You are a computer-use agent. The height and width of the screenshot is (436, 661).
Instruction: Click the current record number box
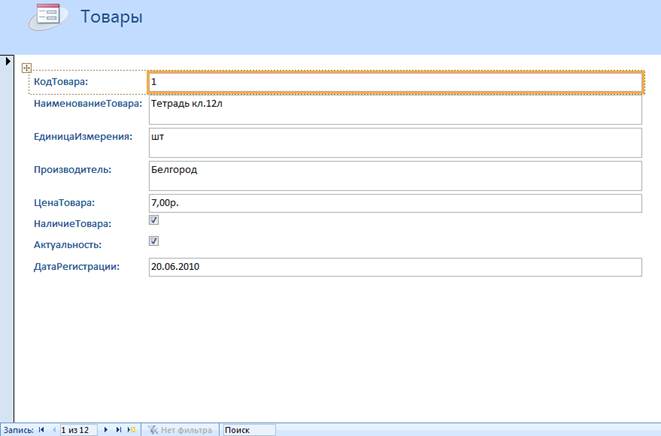pyautogui.click(x=79, y=430)
